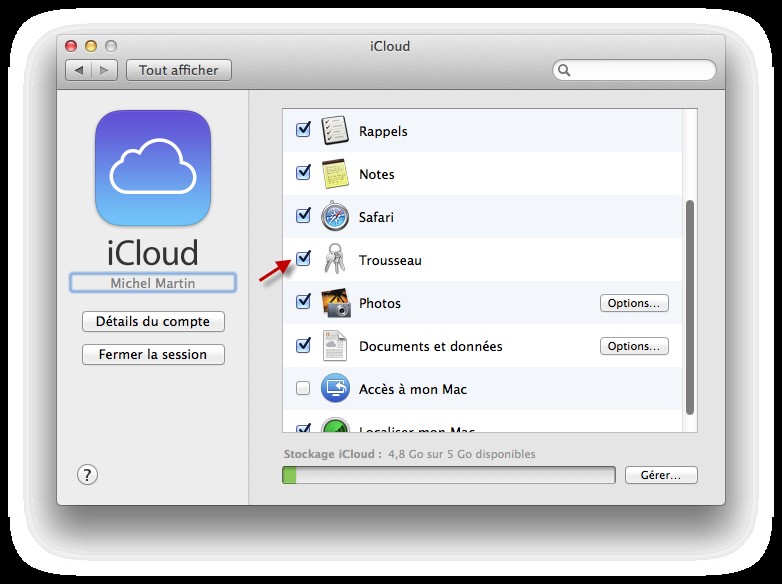Screen dimensions: 782x584
Task: Click the Trousseau keys icon
Action: [x=335, y=260]
